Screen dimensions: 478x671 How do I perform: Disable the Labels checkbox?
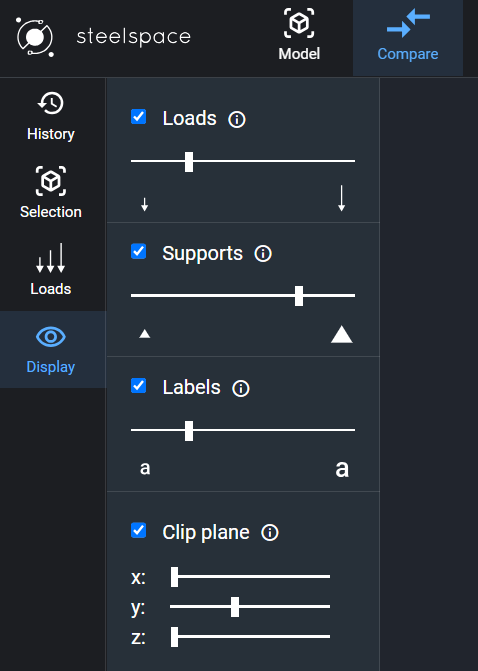(139, 386)
